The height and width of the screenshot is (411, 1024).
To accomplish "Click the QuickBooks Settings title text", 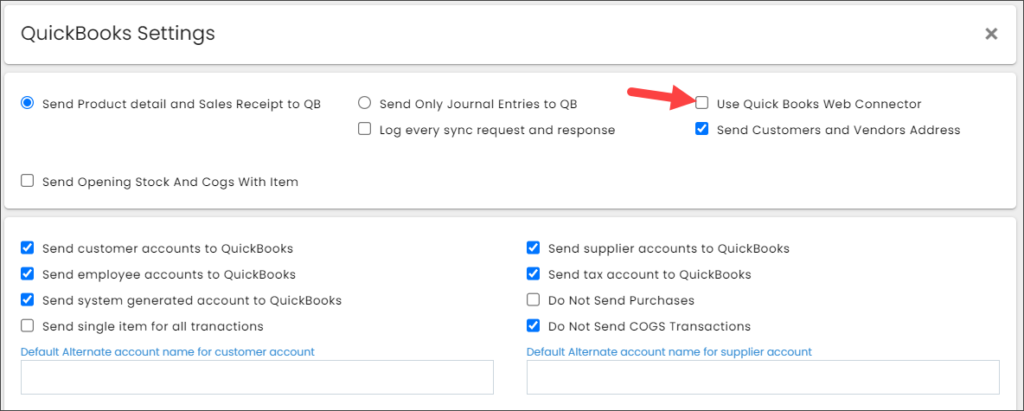I will pyautogui.click(x=118, y=33).
